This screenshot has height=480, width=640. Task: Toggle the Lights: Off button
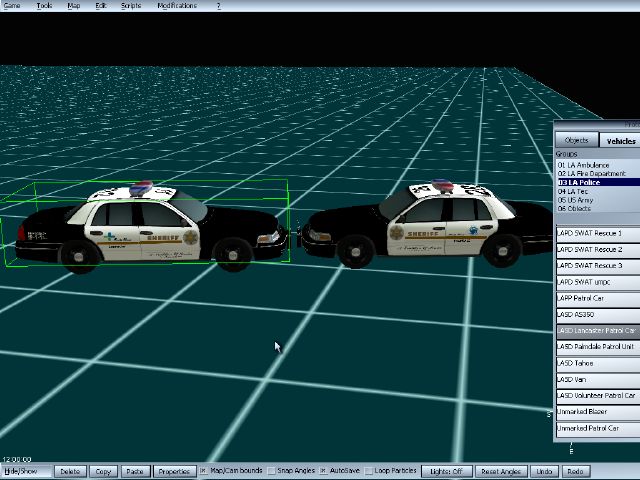(x=447, y=471)
